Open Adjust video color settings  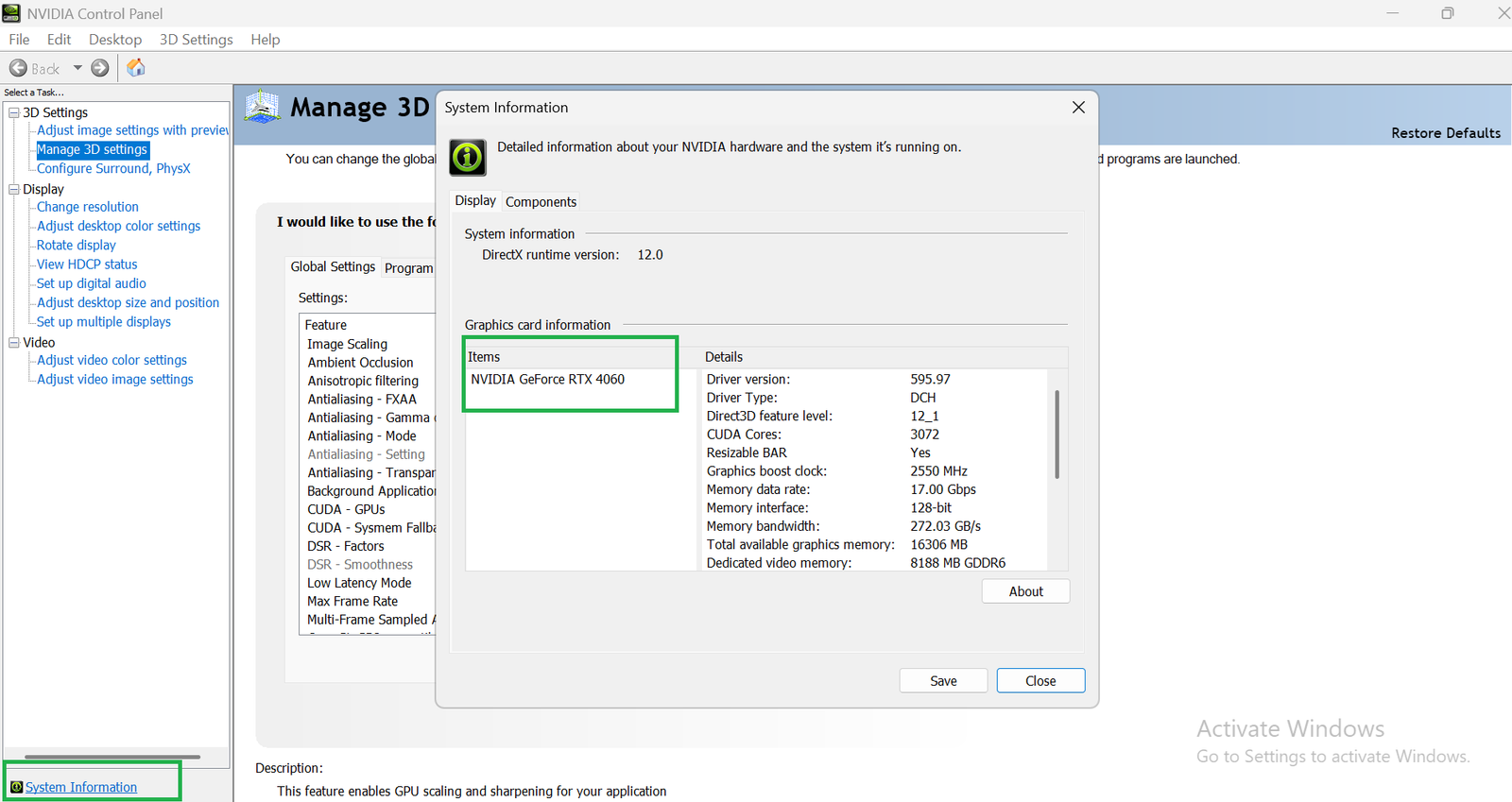point(112,360)
